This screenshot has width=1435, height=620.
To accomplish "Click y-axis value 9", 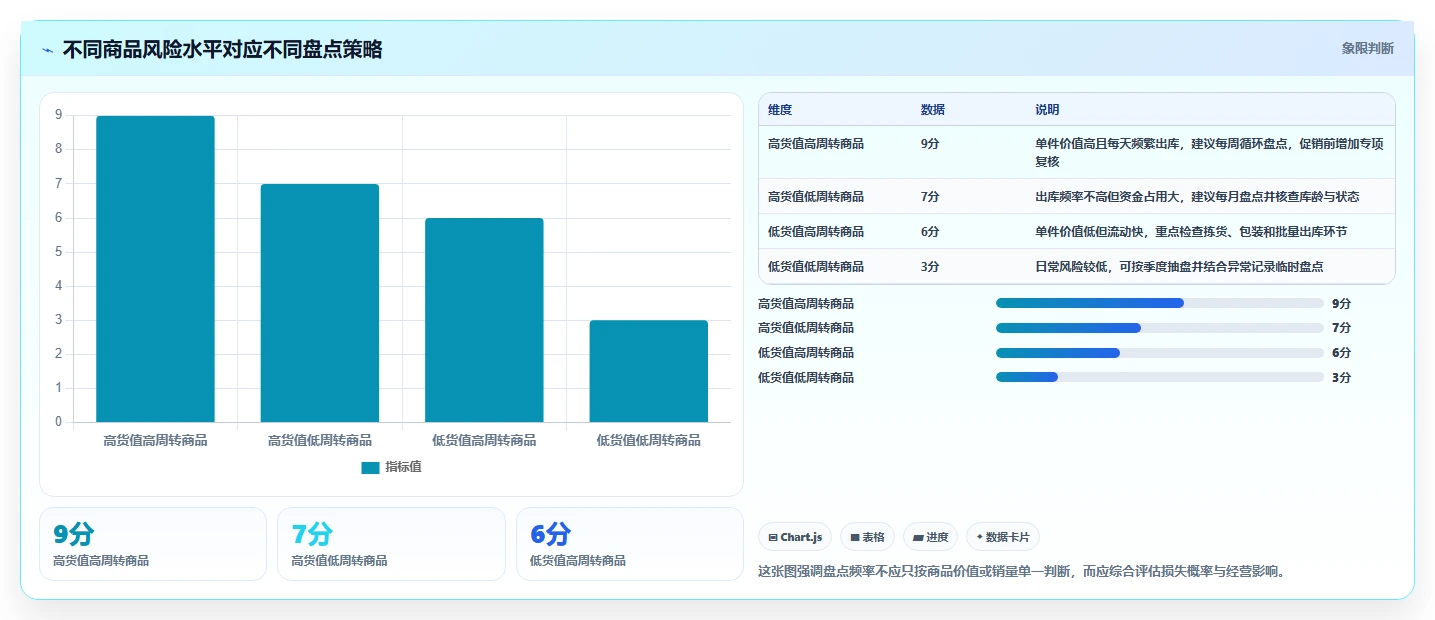I will 58,115.
